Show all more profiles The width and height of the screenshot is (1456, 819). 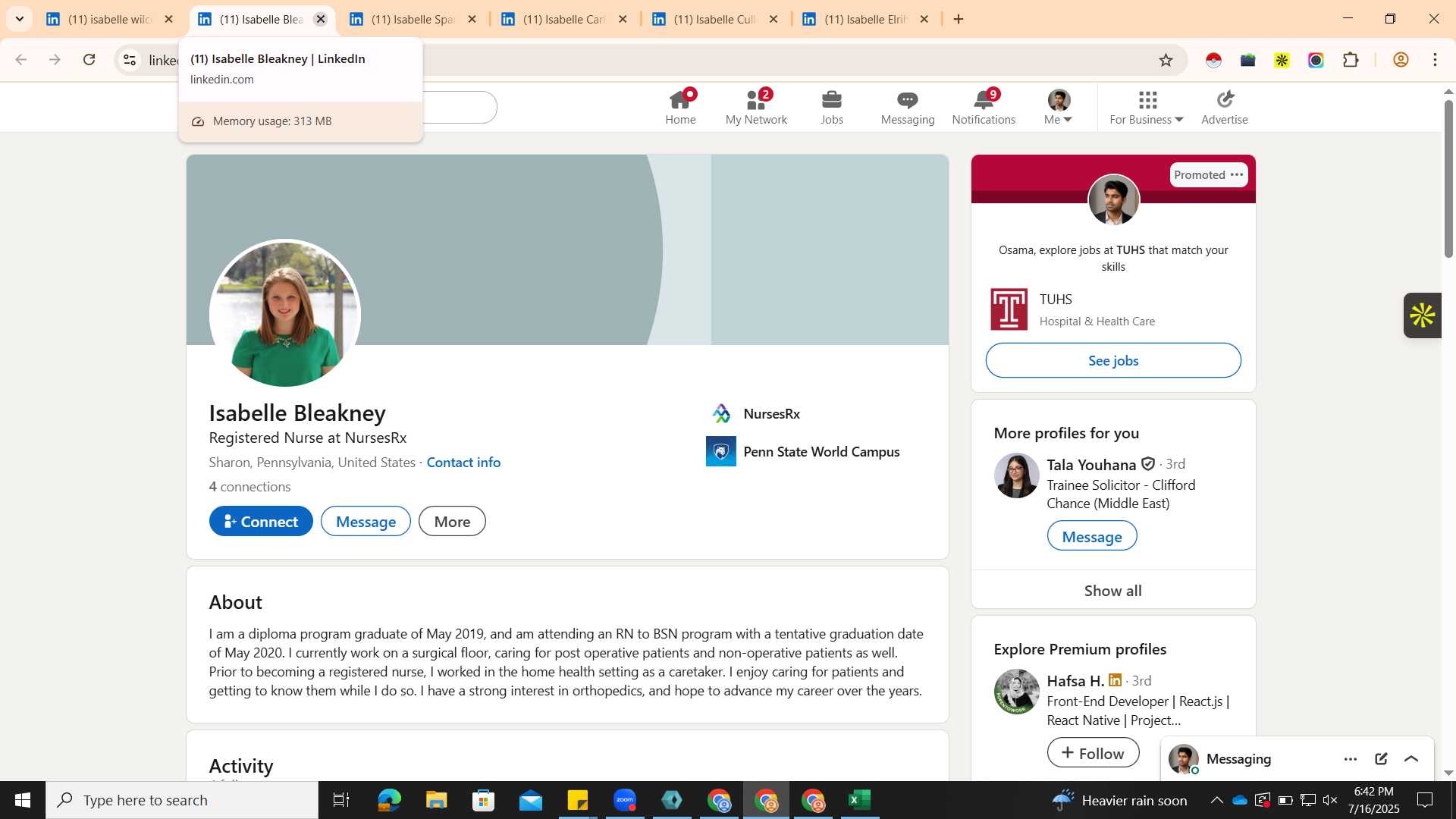click(x=1113, y=590)
